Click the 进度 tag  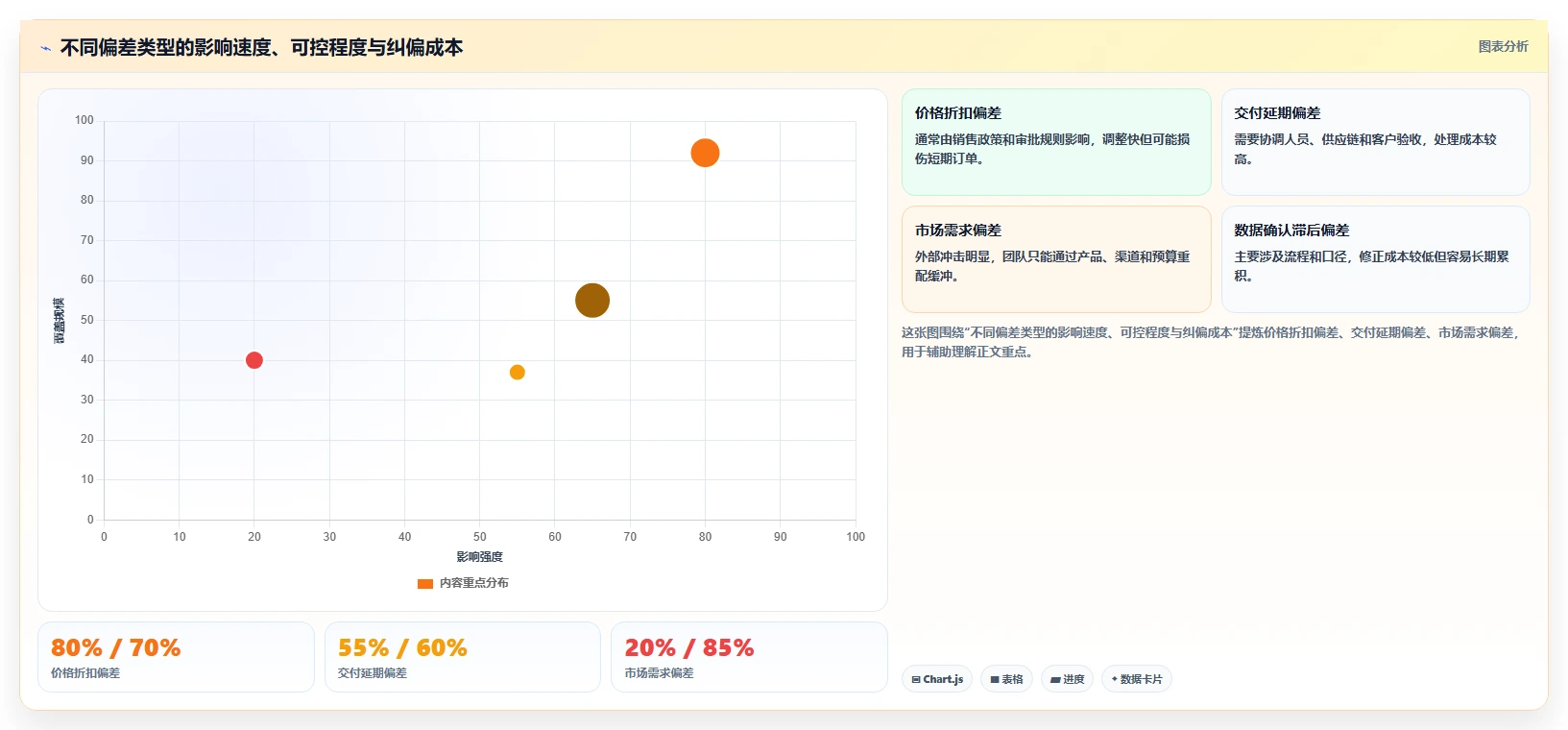[1067, 679]
